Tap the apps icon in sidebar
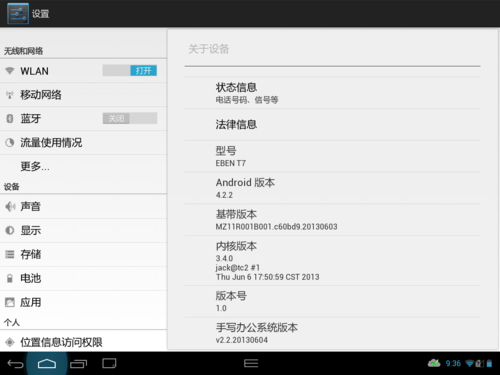 coord(10,302)
